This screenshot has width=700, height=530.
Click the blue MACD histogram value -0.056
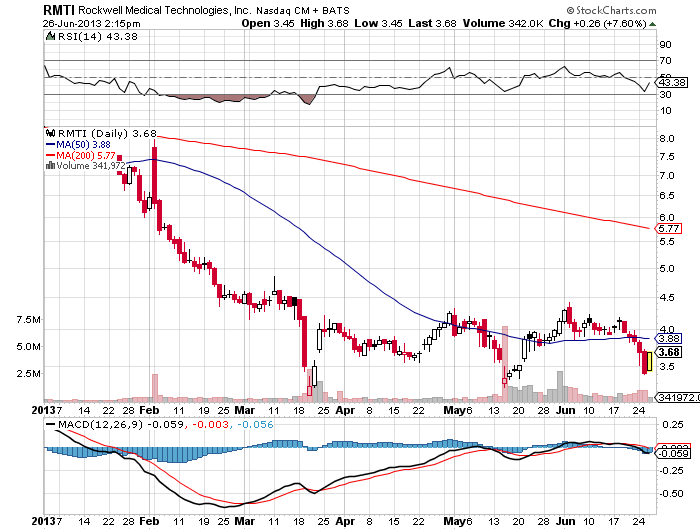[x=255, y=424]
